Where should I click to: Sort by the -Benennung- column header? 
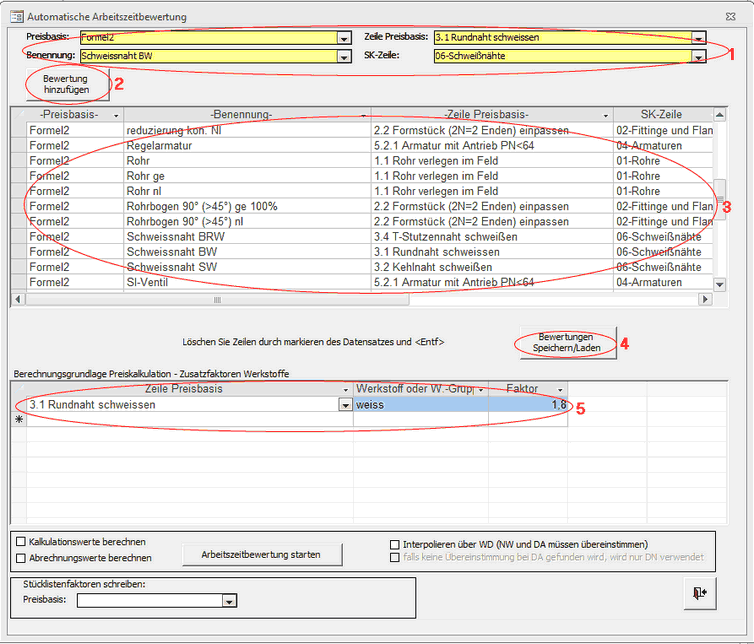click(x=241, y=115)
